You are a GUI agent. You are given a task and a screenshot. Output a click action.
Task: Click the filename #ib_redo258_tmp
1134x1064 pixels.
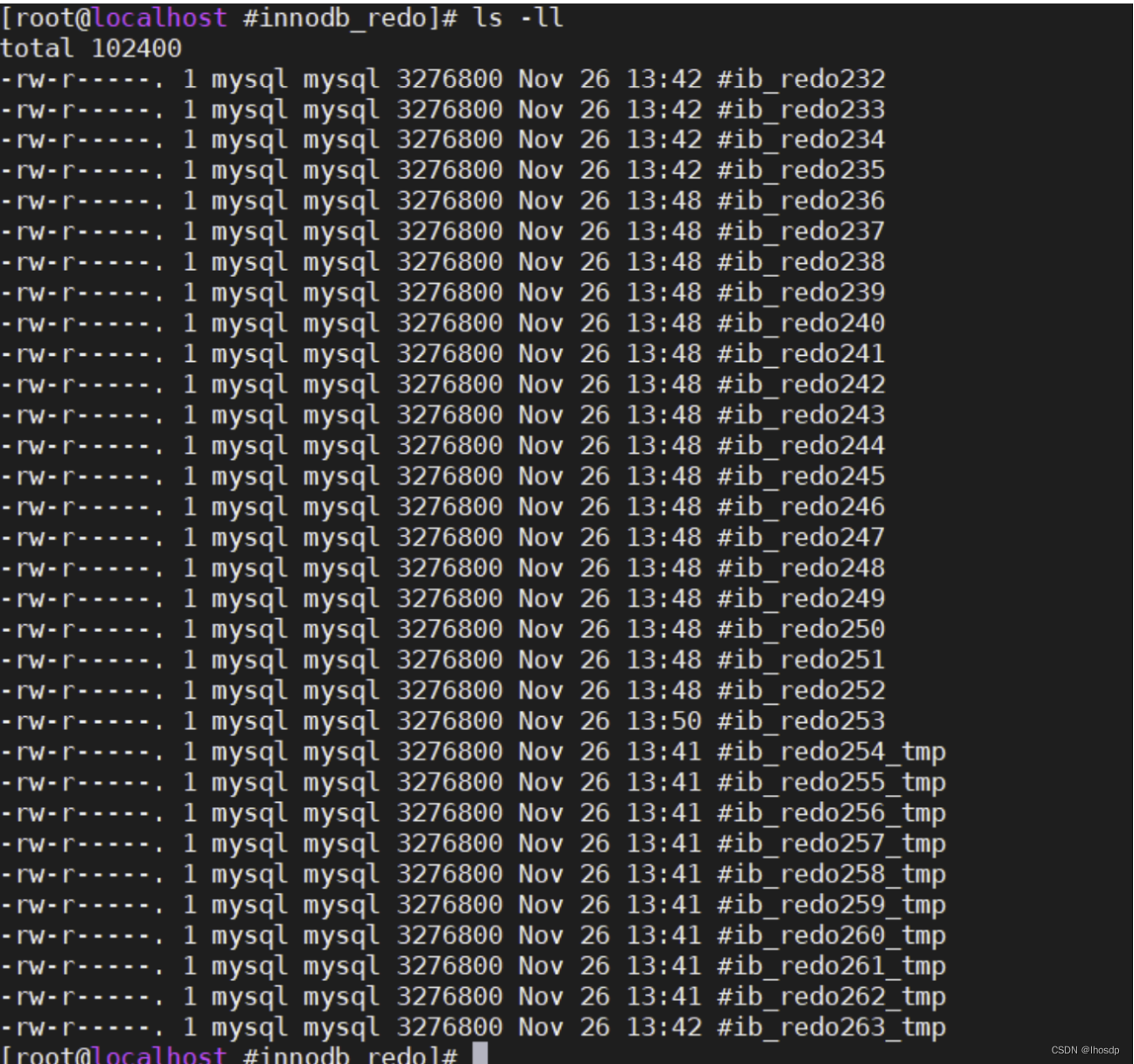(832, 875)
